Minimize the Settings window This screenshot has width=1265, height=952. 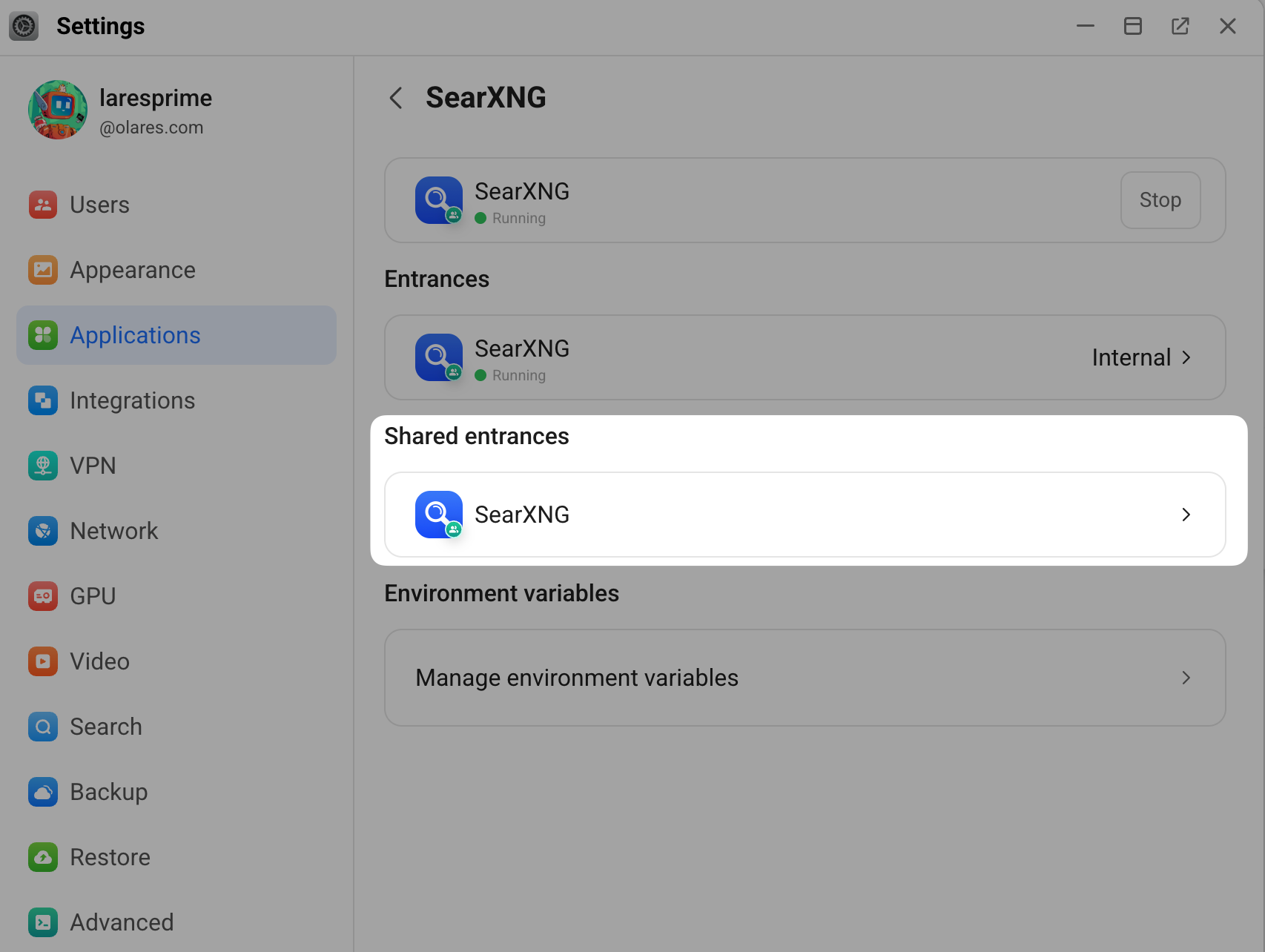coord(1086,26)
